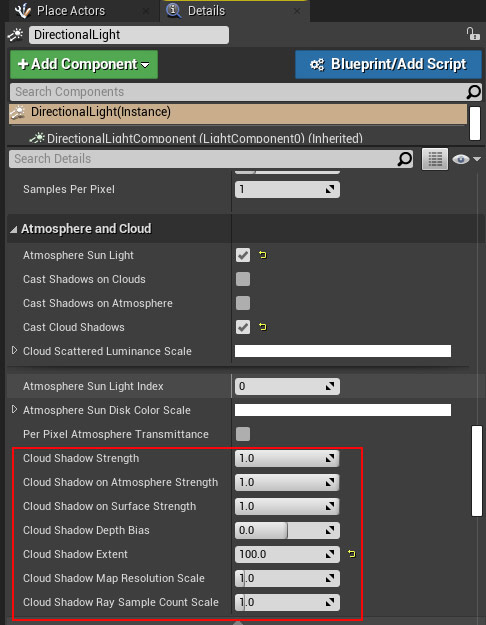Select the Details tab
Viewport: 486px width, 625px height.
click(207, 11)
